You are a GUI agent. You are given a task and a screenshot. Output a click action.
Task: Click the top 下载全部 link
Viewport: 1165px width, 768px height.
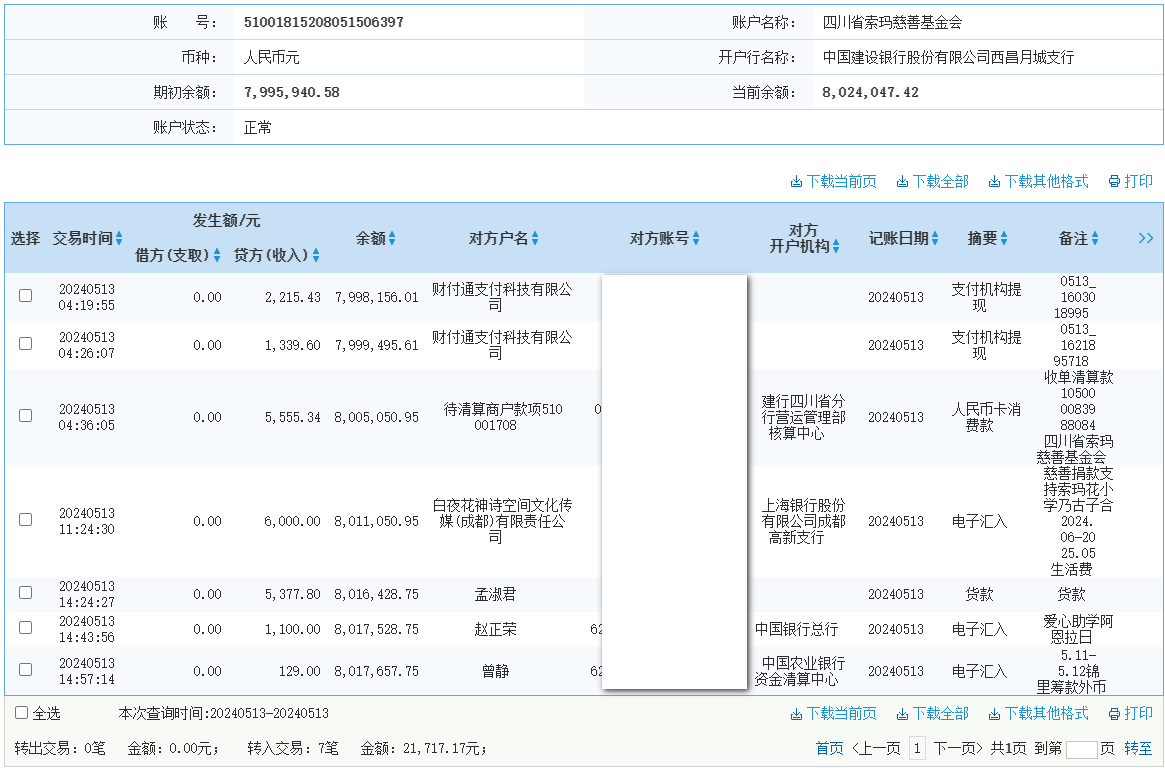pos(941,181)
